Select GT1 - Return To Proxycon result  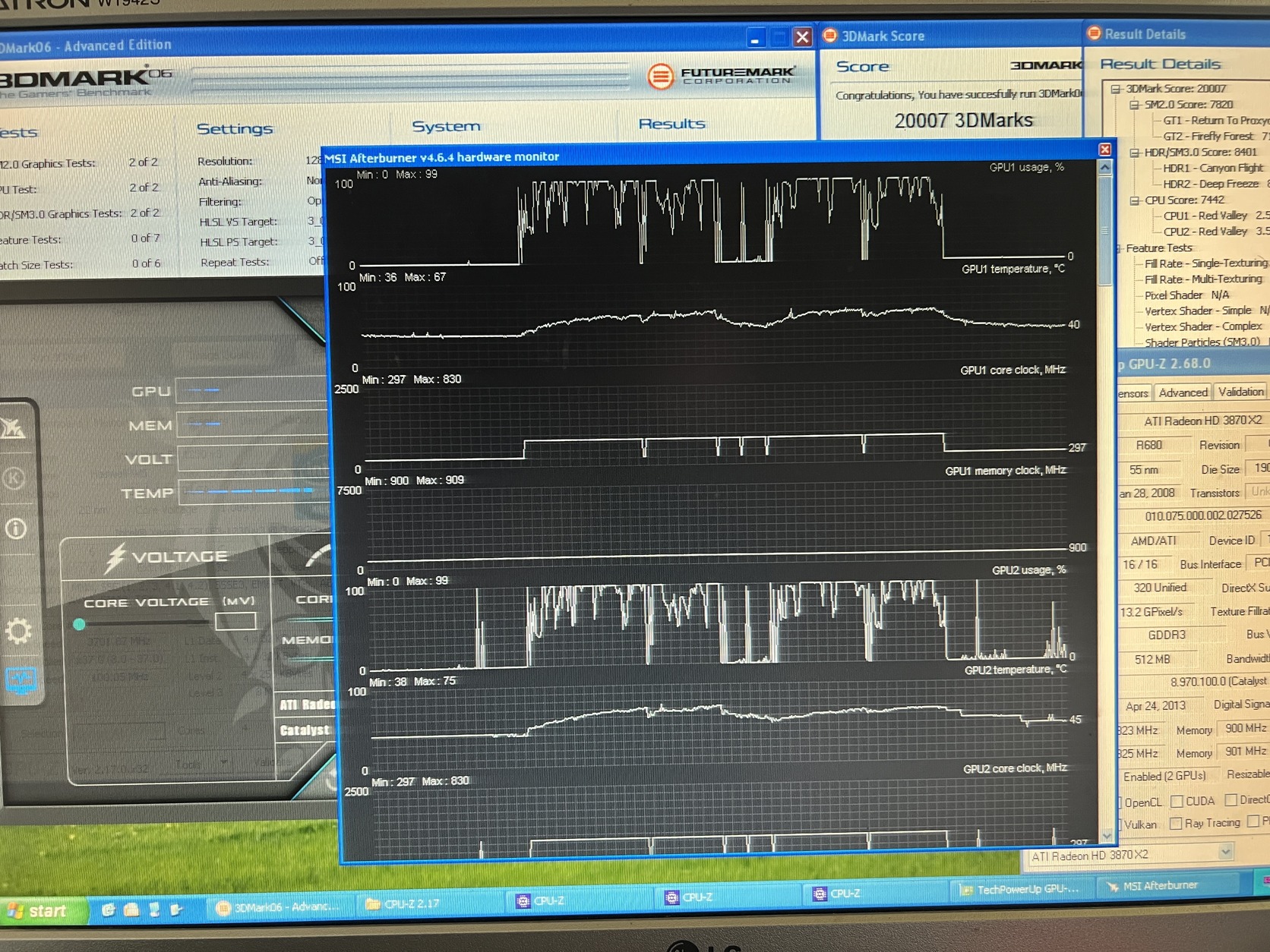pyautogui.click(x=1216, y=120)
